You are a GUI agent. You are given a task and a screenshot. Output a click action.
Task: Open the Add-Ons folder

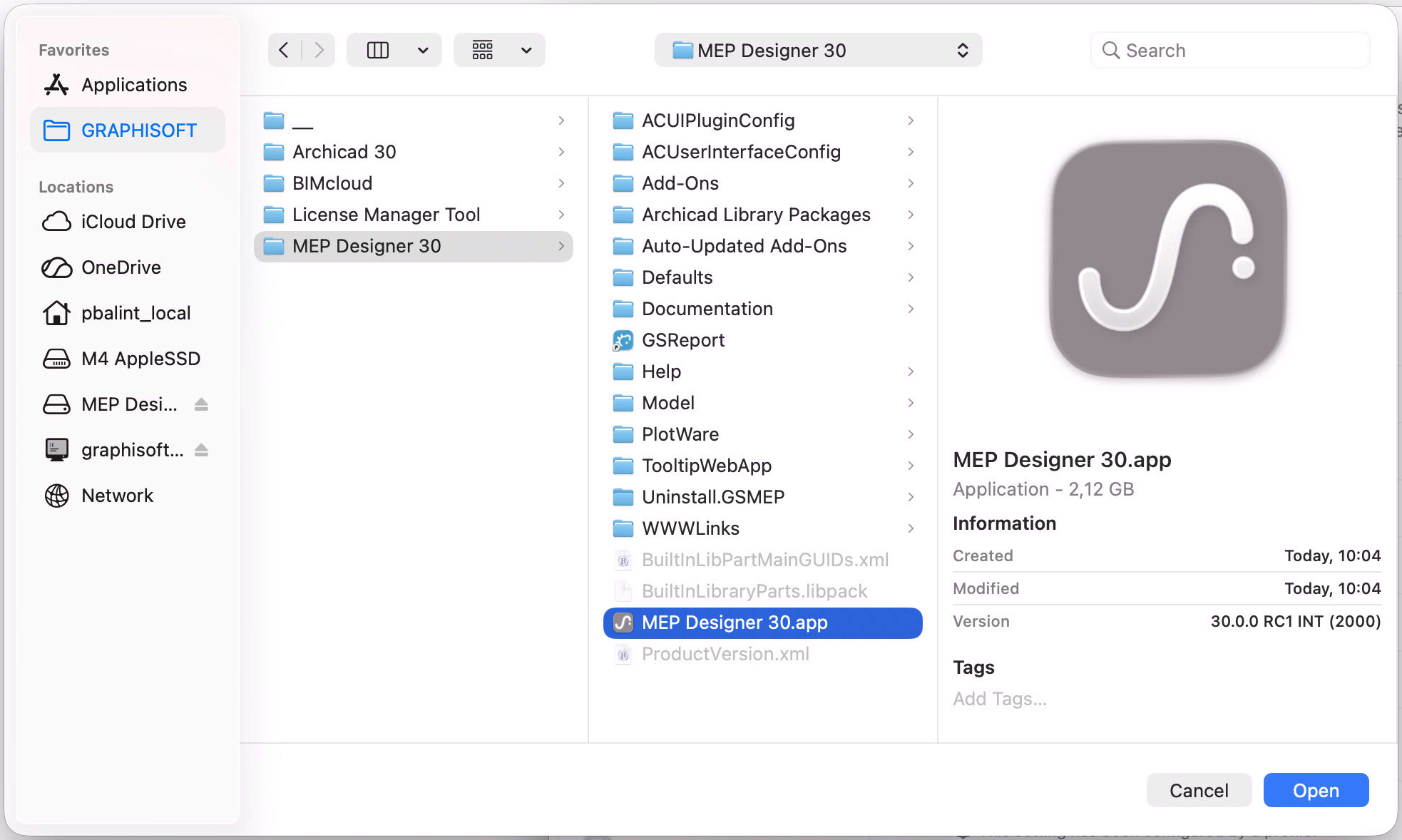[763, 183]
